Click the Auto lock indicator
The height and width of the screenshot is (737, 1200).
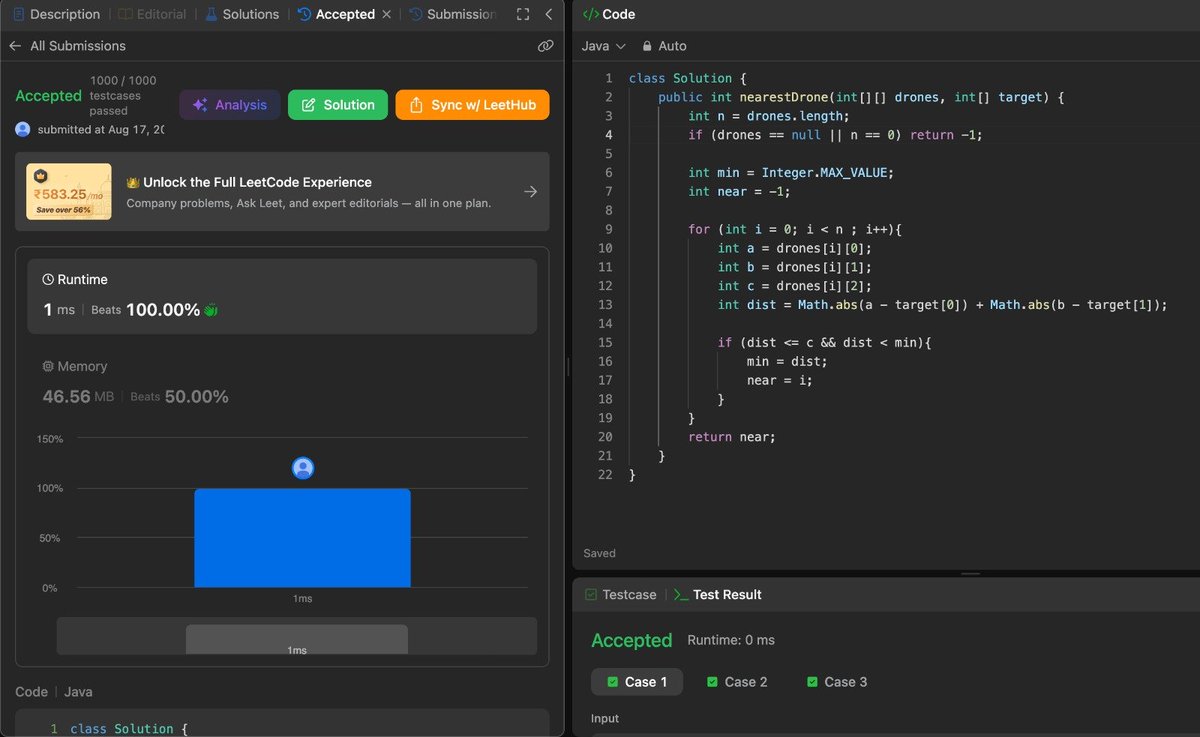tap(664, 46)
